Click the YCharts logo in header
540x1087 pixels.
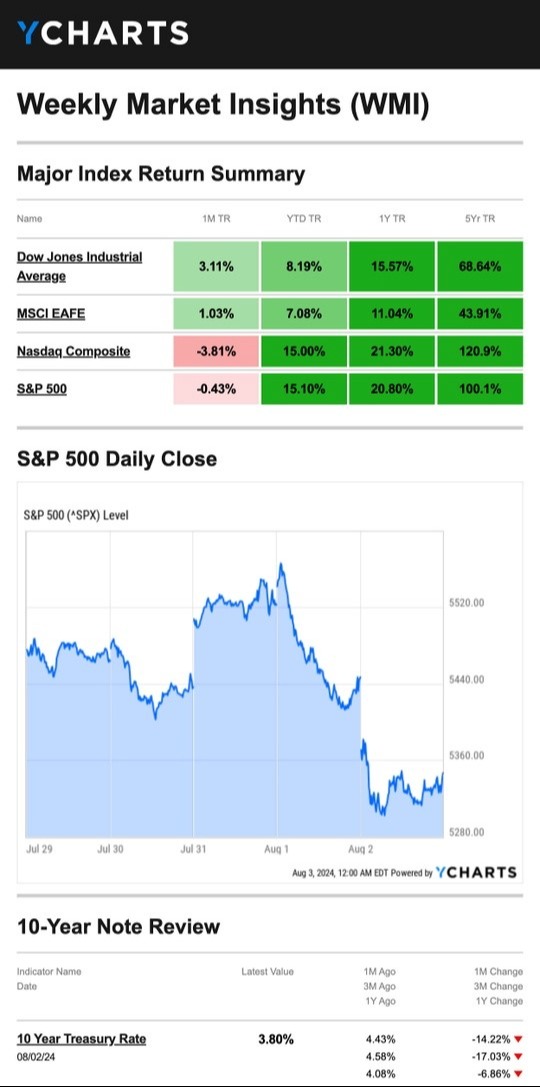pos(103,33)
